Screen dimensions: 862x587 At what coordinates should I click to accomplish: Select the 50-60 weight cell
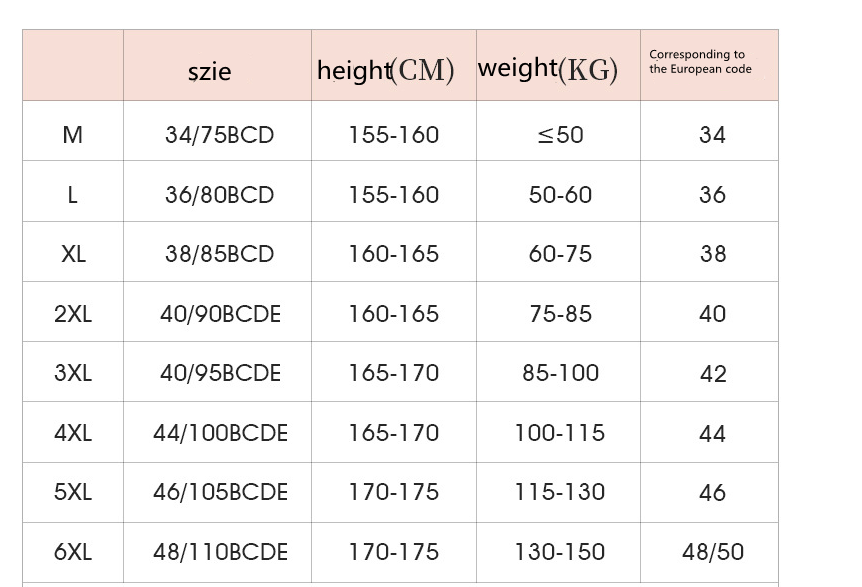560,195
